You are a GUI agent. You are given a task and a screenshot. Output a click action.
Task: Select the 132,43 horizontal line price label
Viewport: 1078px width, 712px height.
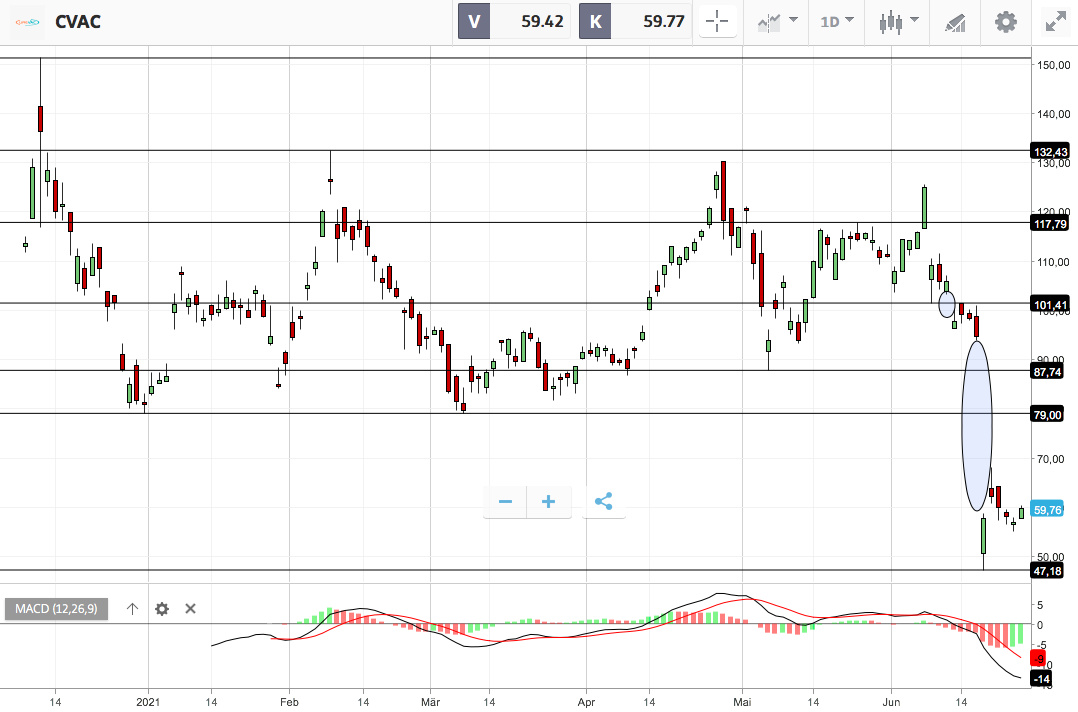tap(1050, 152)
